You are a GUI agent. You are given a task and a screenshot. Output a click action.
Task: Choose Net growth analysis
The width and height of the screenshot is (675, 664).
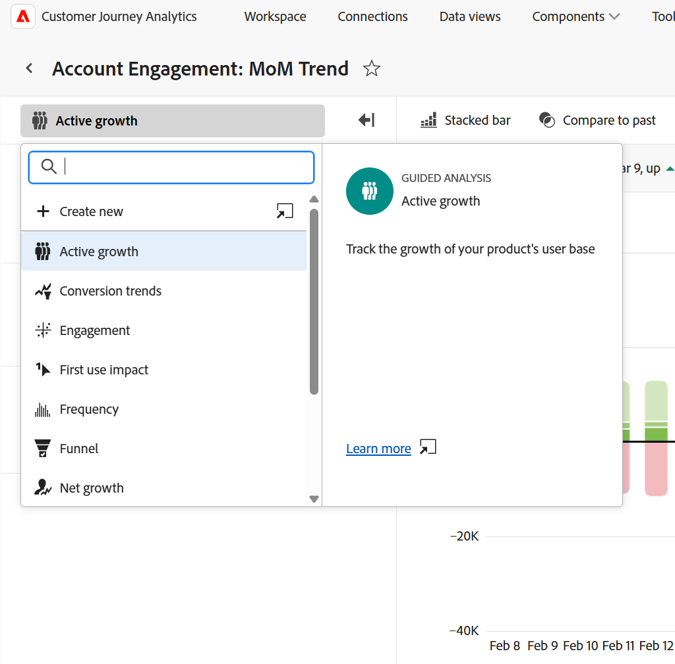point(164,487)
